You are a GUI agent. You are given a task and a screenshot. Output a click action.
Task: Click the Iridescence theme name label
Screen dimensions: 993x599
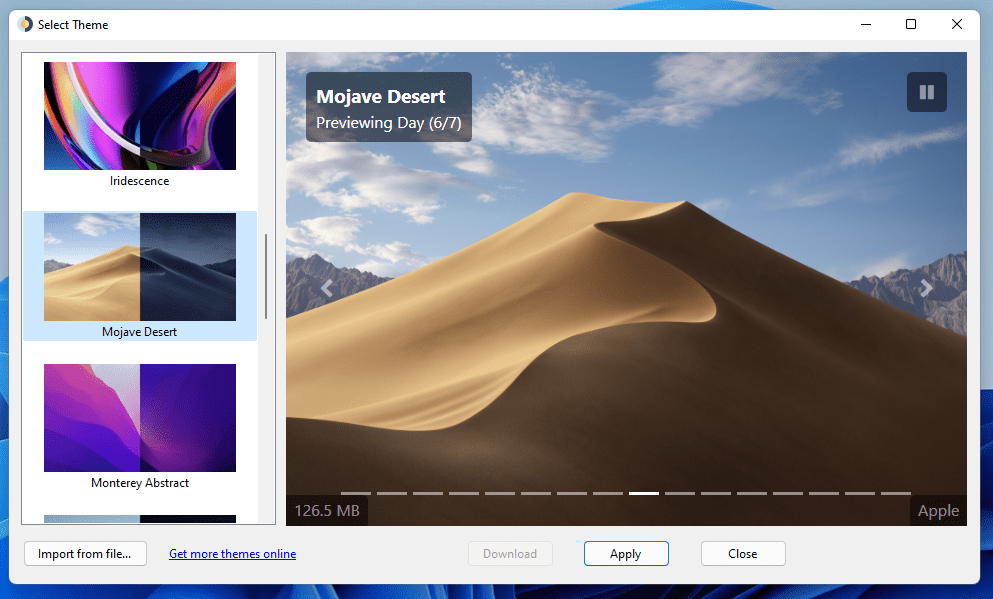[139, 181]
